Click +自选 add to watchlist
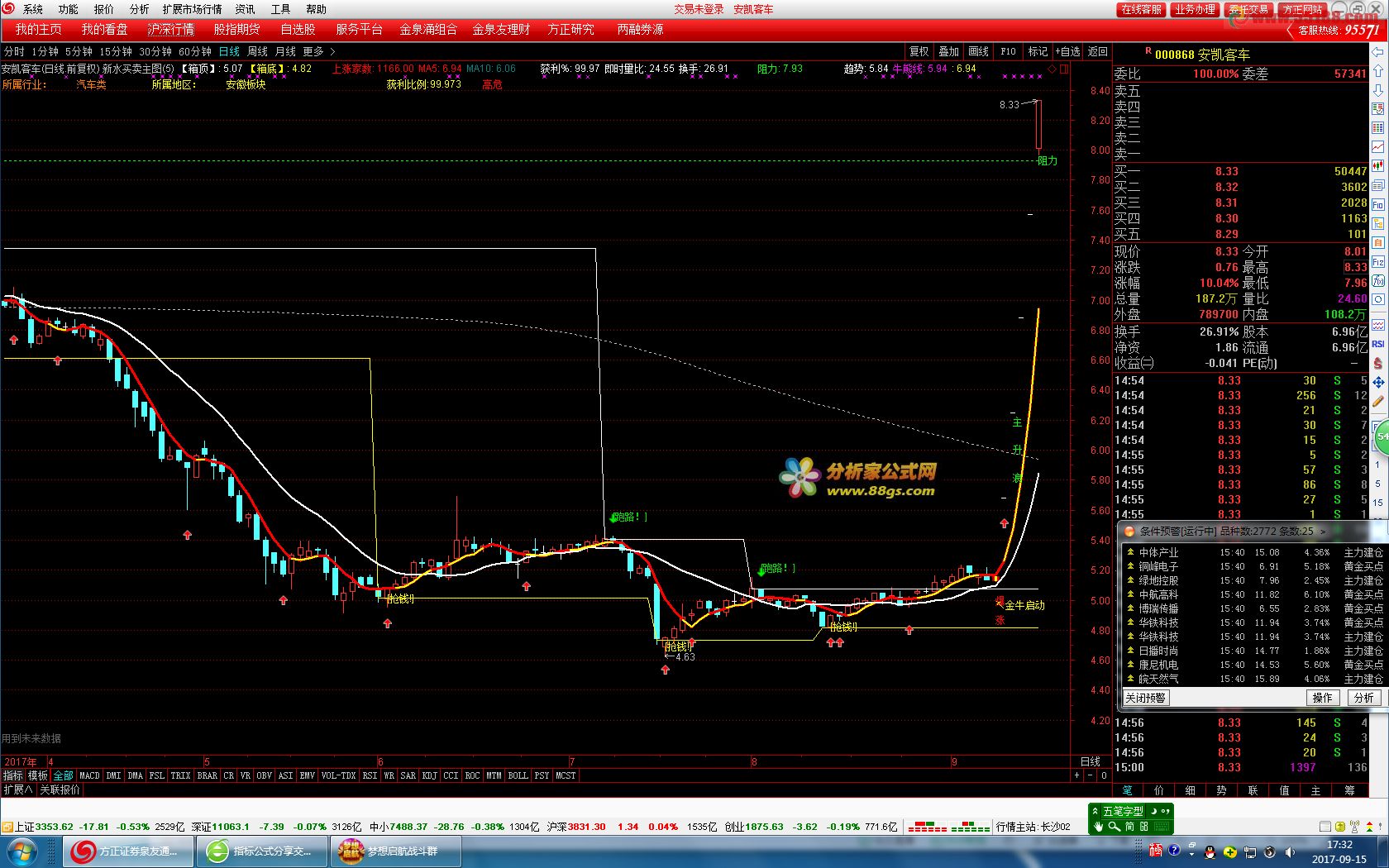 tap(1067, 51)
